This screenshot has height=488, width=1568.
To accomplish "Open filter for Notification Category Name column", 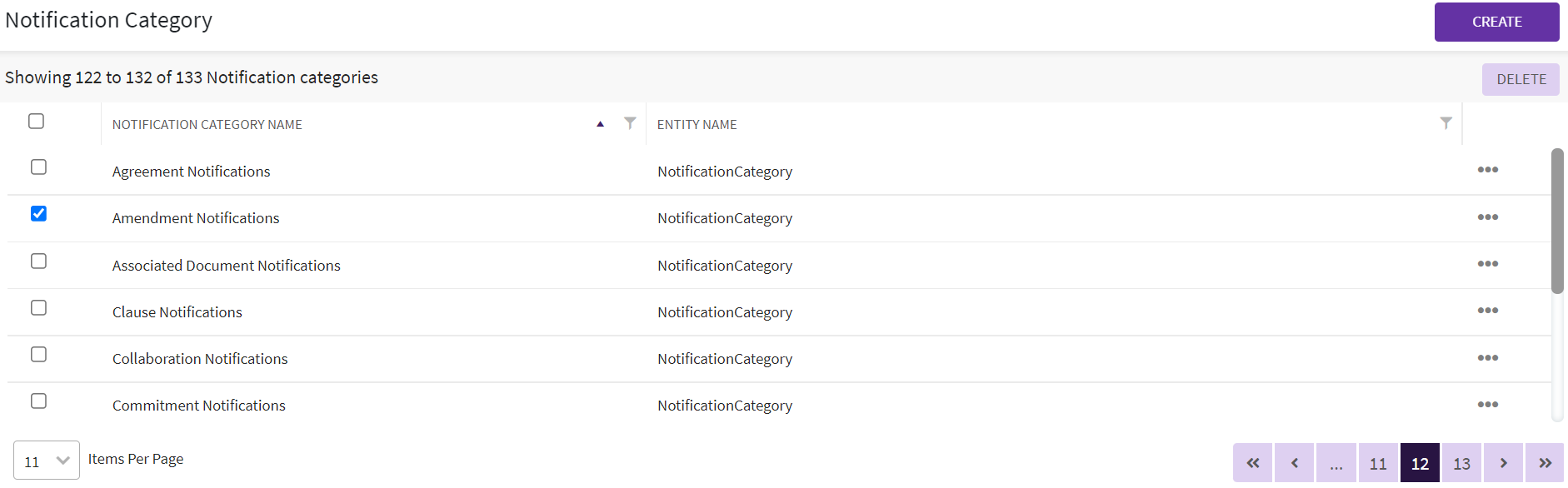I will [x=630, y=123].
